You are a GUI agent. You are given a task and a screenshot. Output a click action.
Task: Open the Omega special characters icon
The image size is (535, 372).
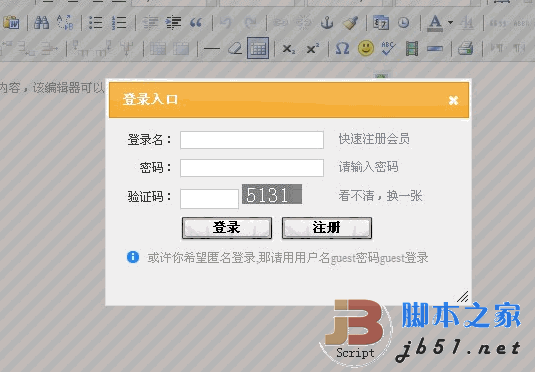click(x=342, y=48)
